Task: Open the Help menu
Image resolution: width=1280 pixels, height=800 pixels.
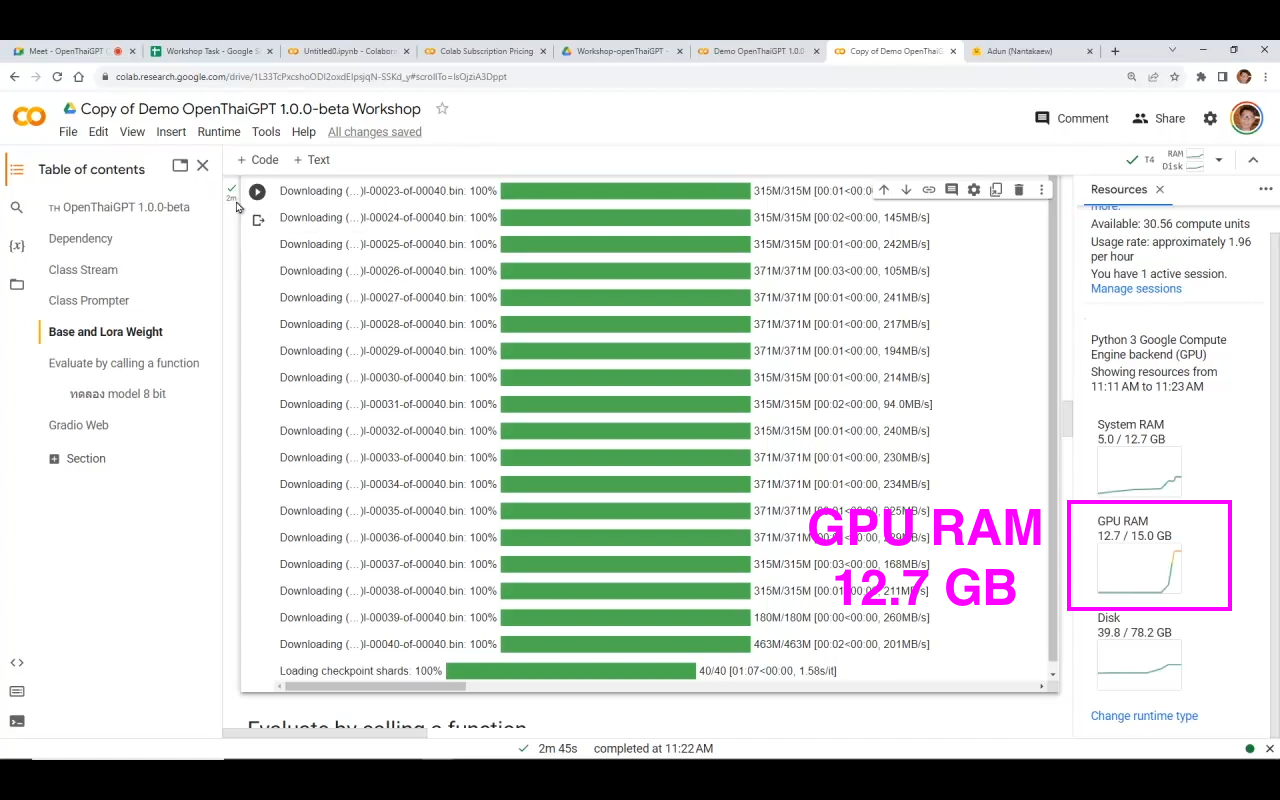Action: (304, 132)
